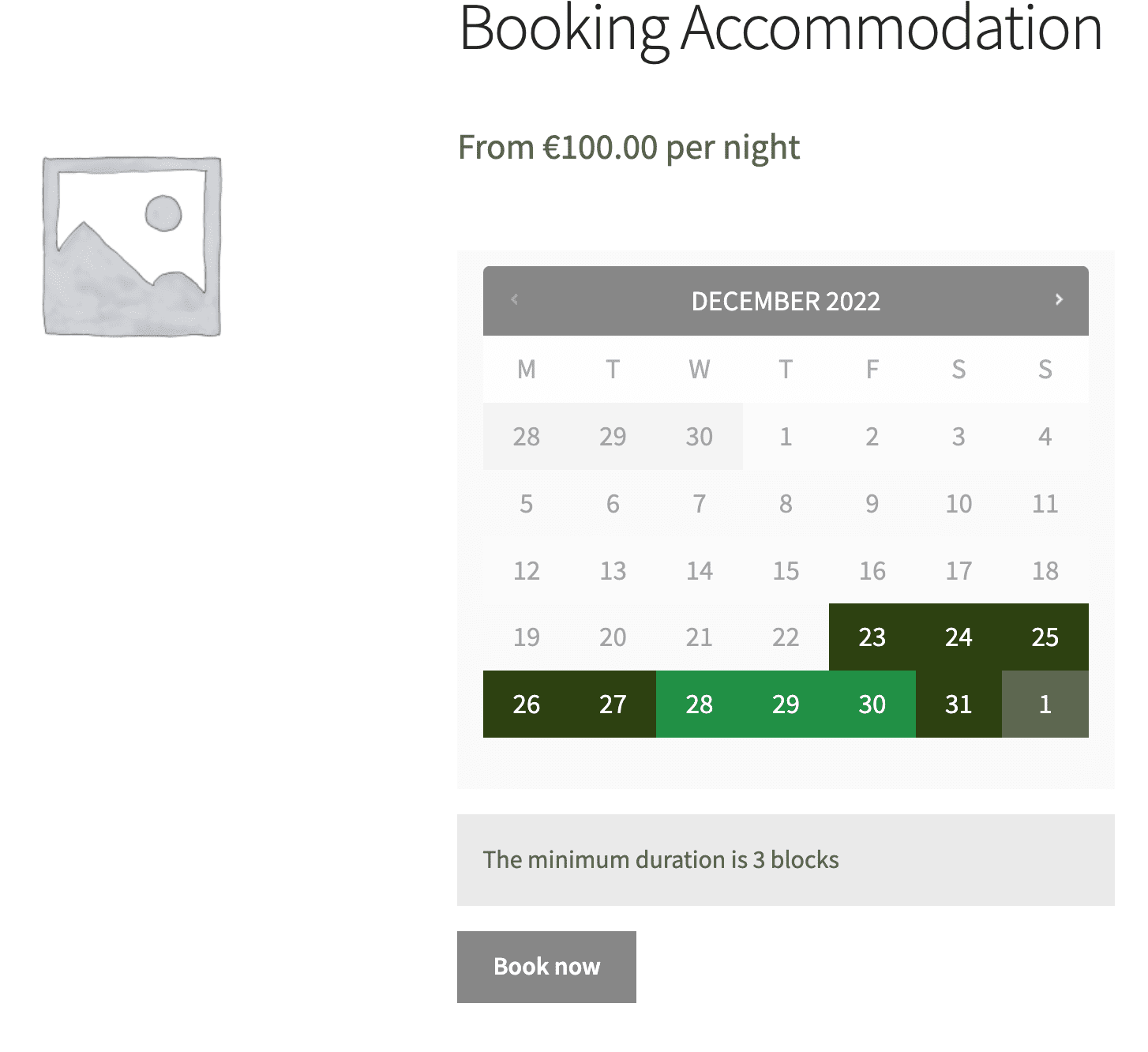
Task: Select December 5 on the calendar
Action: tap(527, 504)
